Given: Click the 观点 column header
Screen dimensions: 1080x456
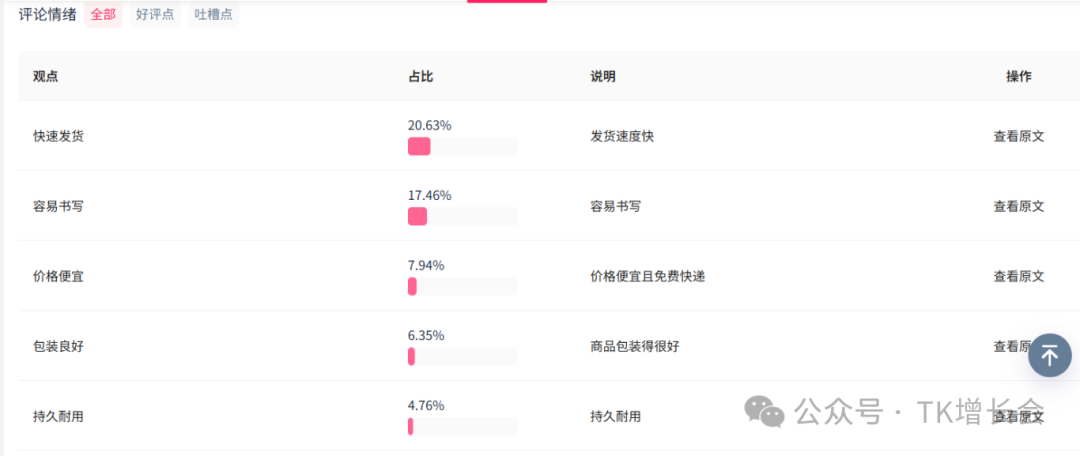Looking at the screenshot, I should (x=46, y=76).
